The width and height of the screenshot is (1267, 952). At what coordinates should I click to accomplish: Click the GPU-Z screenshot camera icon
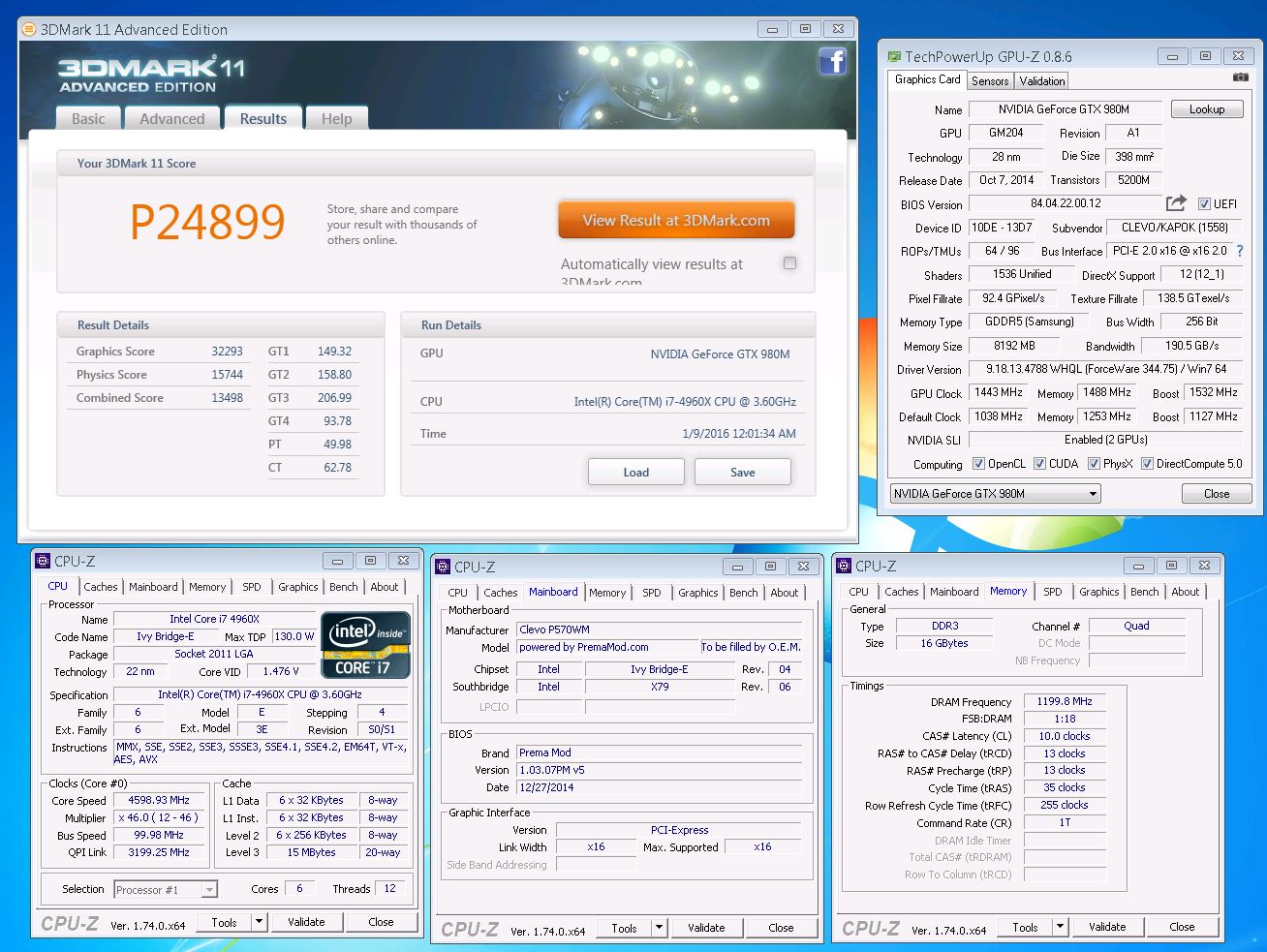[x=1240, y=77]
